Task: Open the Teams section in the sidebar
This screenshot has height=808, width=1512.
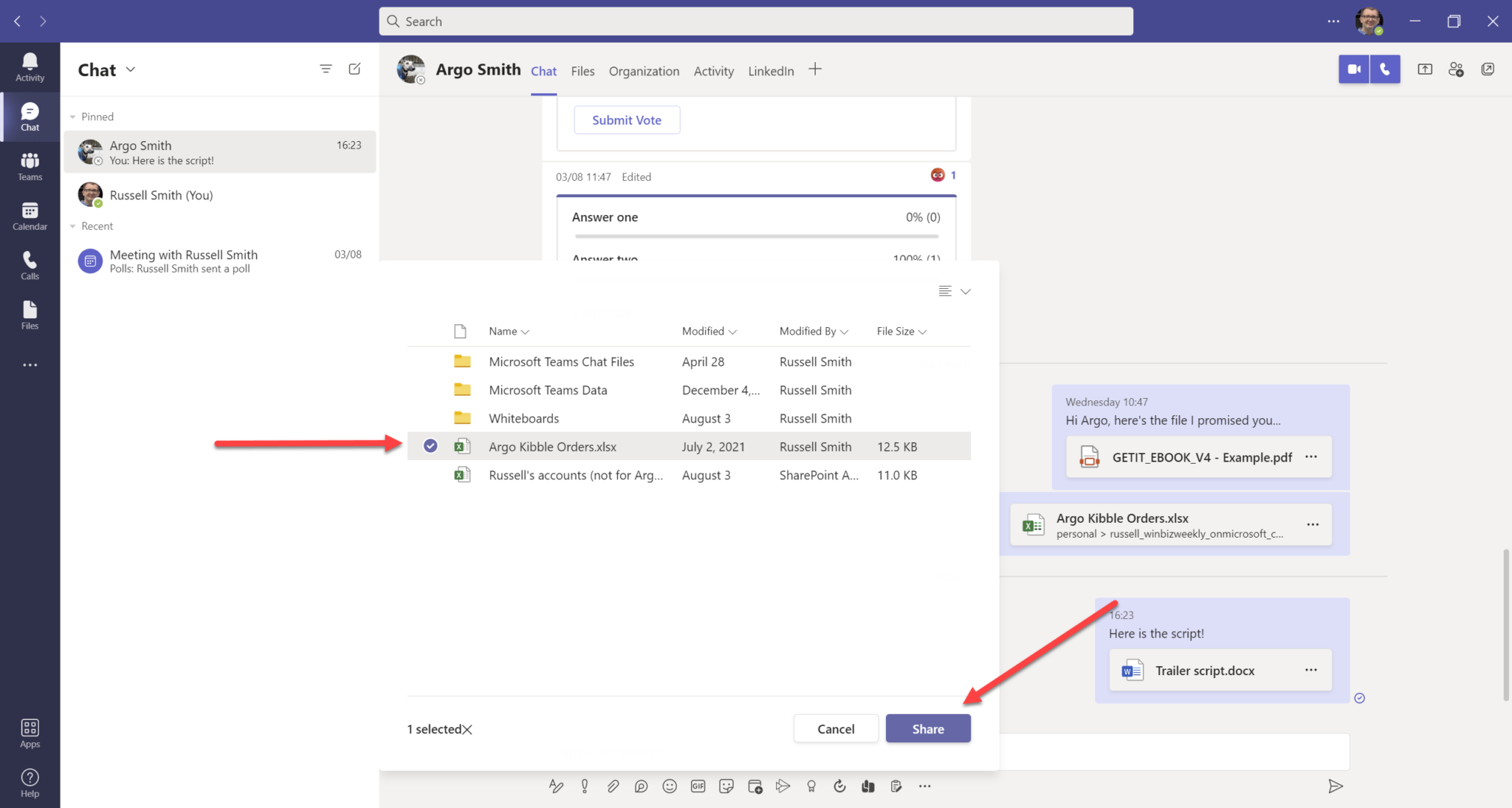Action: 30,166
